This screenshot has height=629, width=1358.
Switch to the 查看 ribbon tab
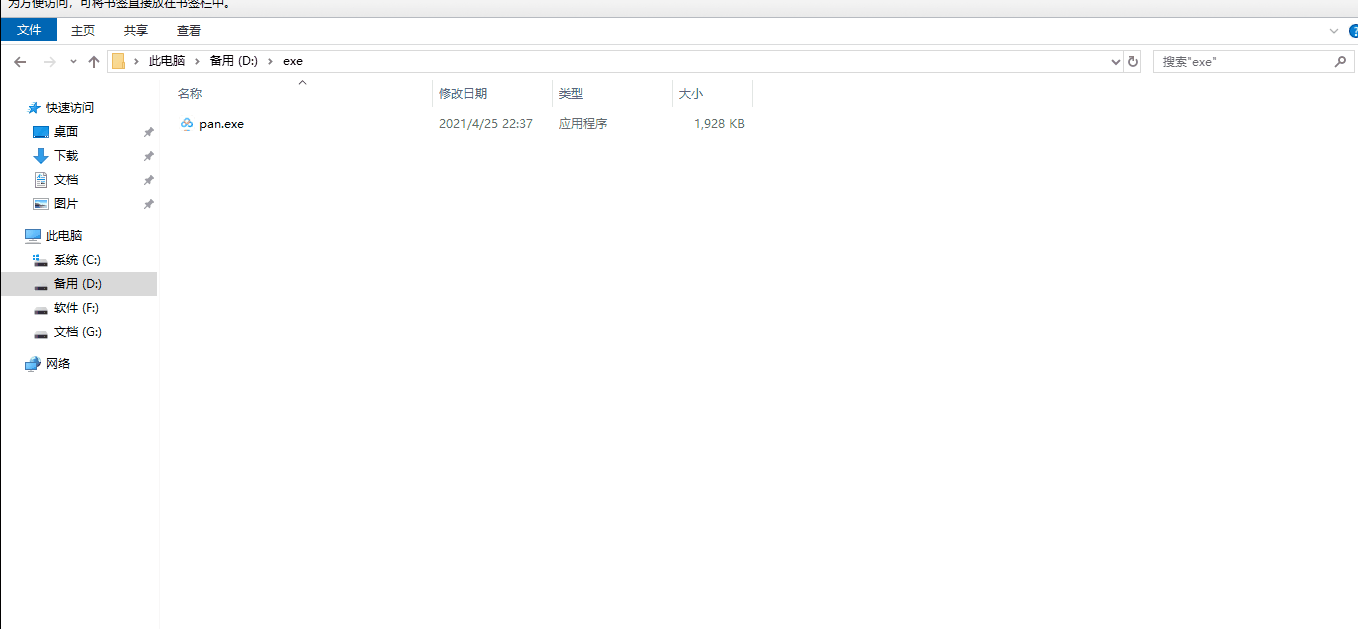tap(188, 31)
